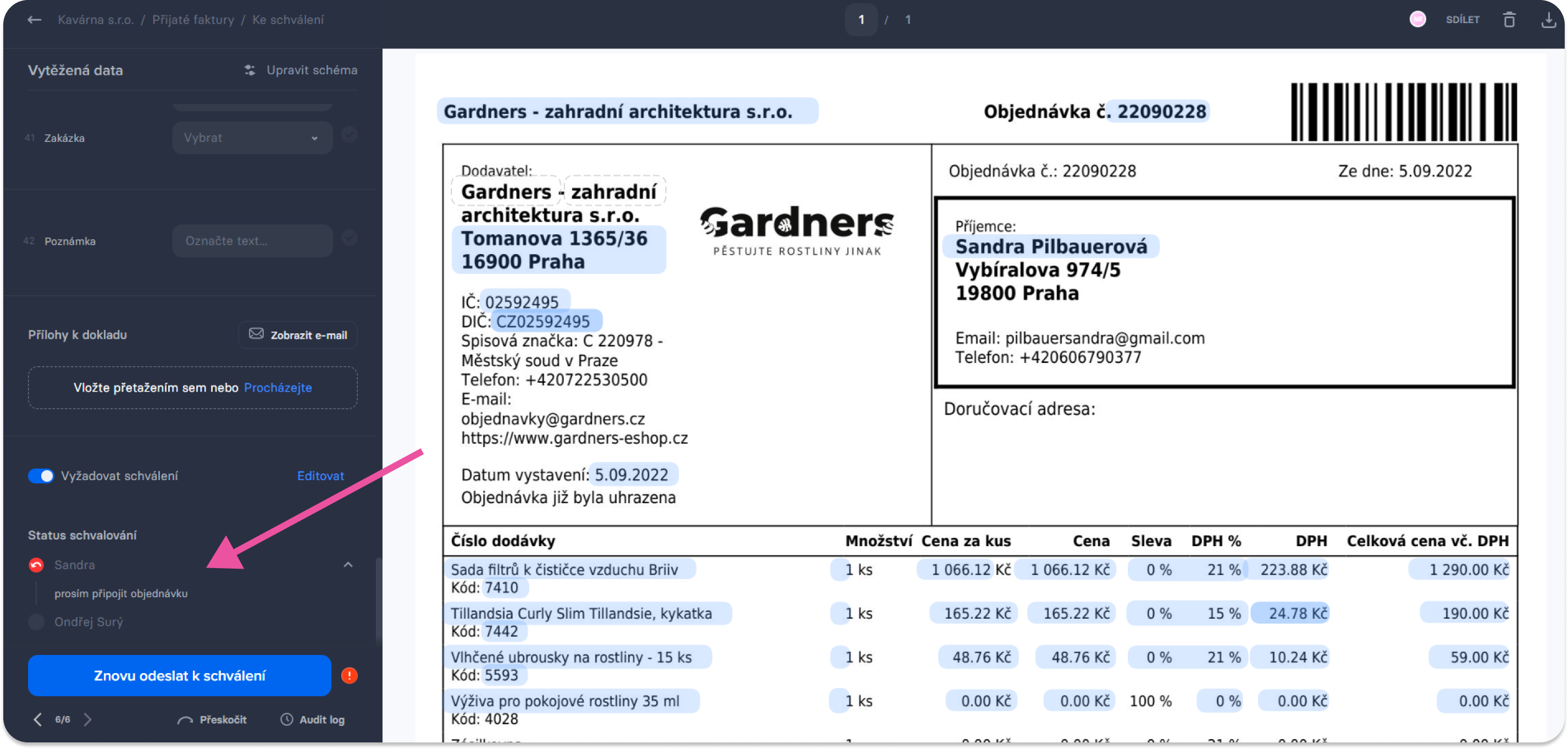Go to previous document with left chevron
This screenshot has width=1568, height=749.
tap(38, 720)
